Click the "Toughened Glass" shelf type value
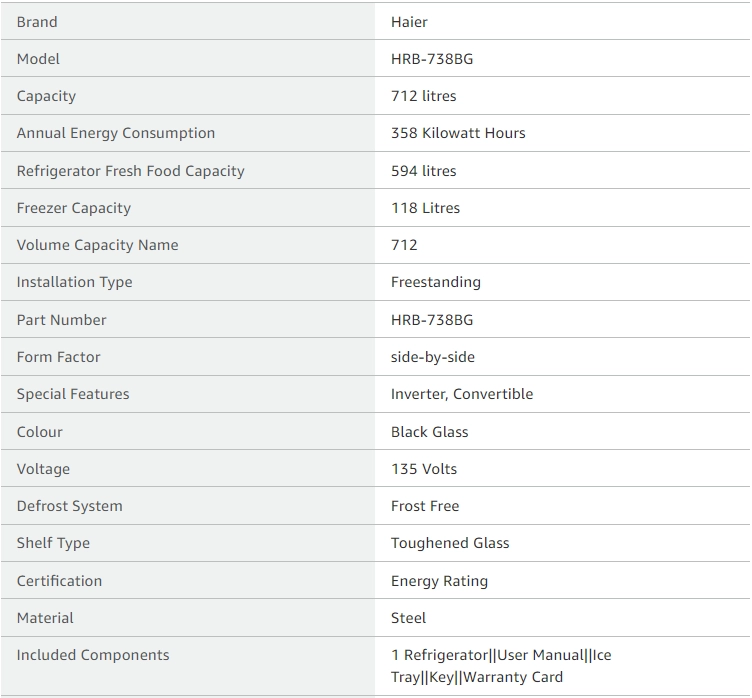 click(450, 543)
